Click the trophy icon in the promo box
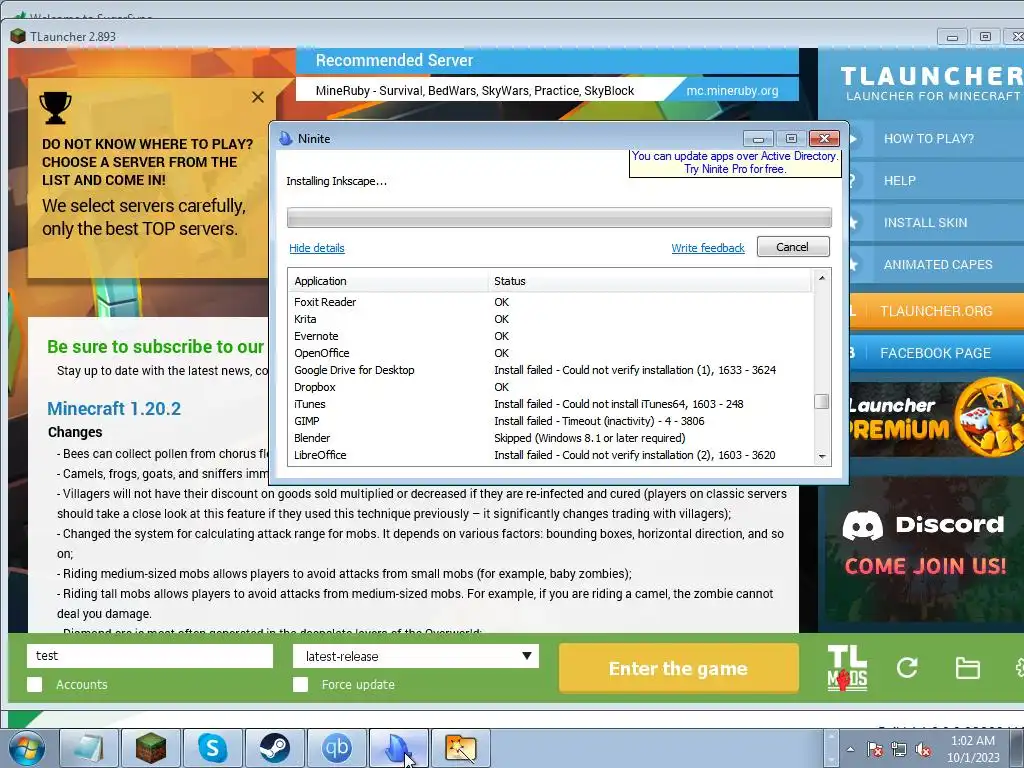 (56, 108)
